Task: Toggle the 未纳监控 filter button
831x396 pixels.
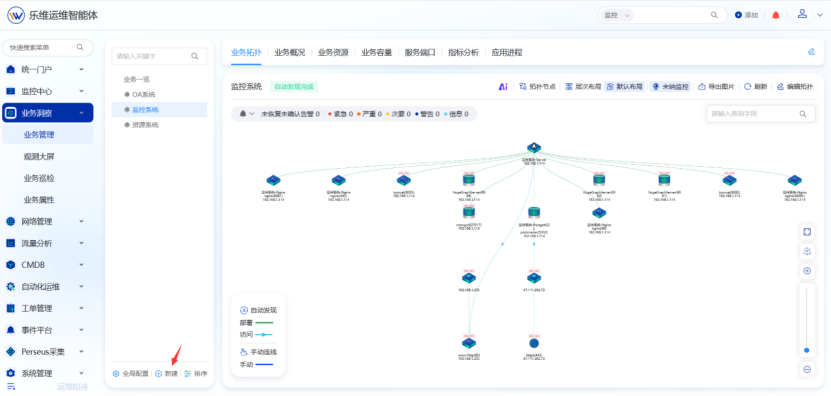Action: [x=670, y=86]
